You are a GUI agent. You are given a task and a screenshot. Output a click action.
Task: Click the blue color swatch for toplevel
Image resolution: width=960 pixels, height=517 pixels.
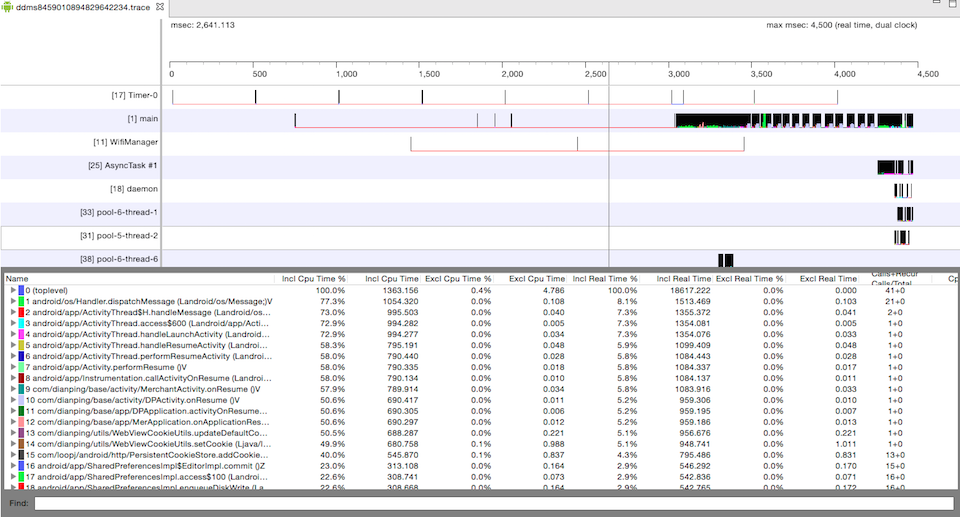pyautogui.click(x=21, y=290)
